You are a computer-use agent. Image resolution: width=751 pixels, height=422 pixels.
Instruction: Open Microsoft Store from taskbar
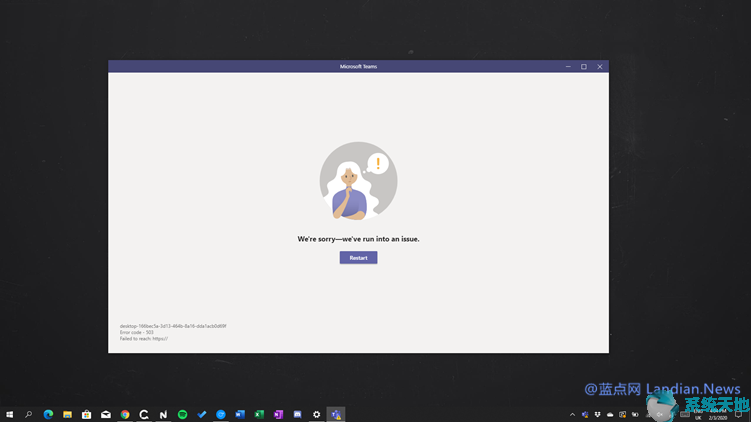(86, 414)
